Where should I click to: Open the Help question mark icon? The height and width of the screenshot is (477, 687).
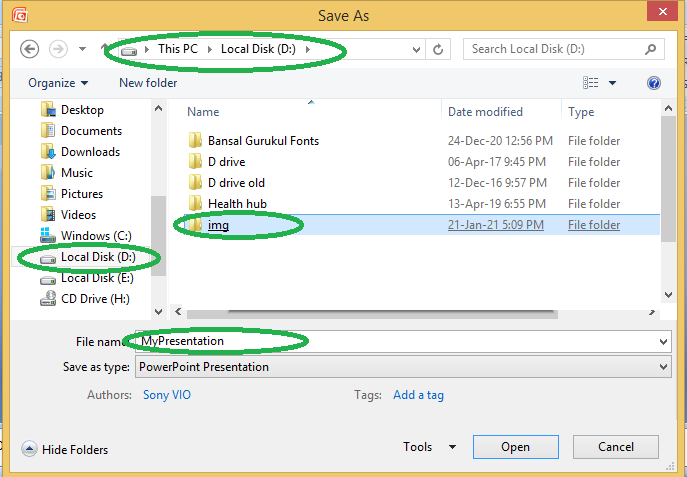654,83
